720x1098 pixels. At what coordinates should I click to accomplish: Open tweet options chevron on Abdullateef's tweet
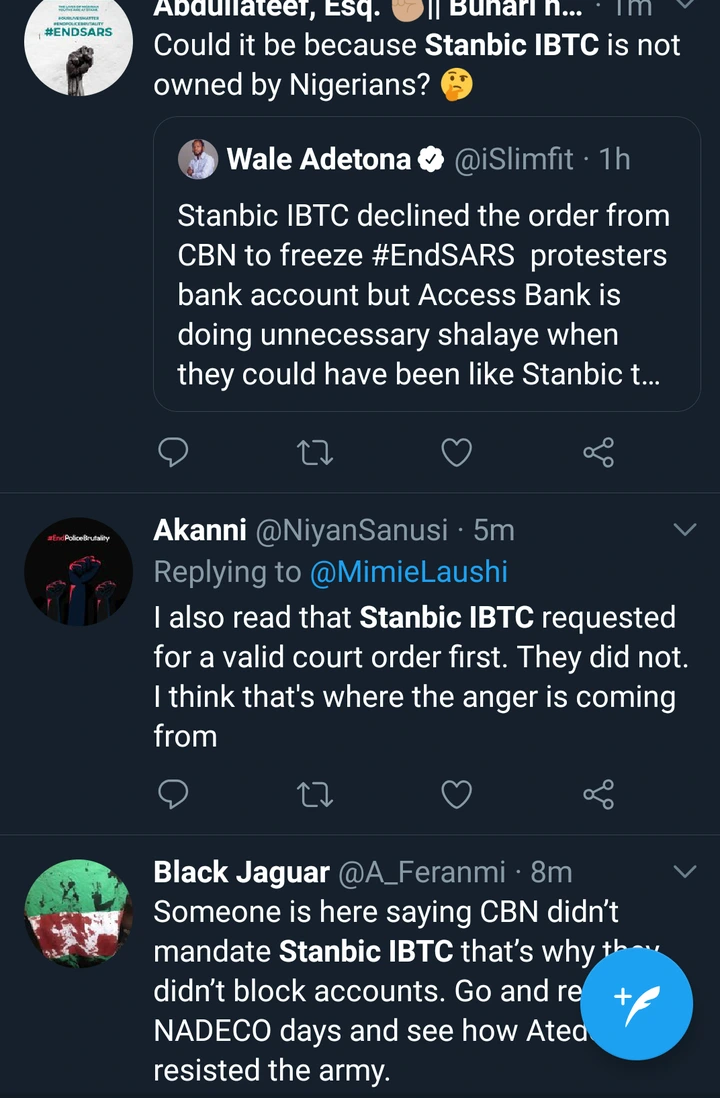pos(684,6)
